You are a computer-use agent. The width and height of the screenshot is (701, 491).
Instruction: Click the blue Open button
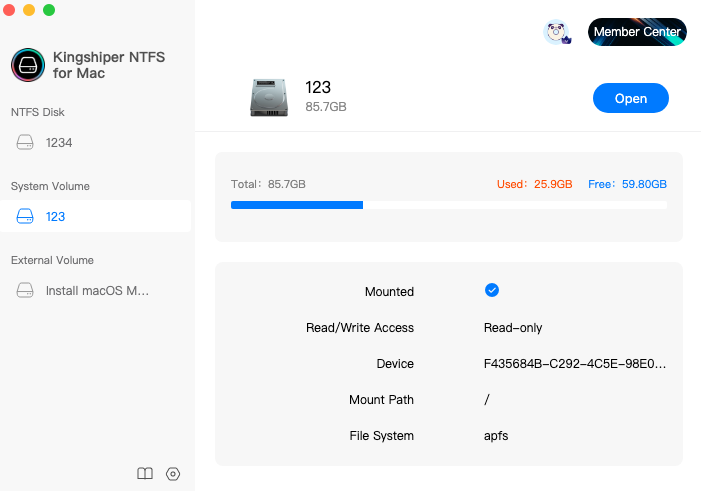pyautogui.click(x=630, y=98)
